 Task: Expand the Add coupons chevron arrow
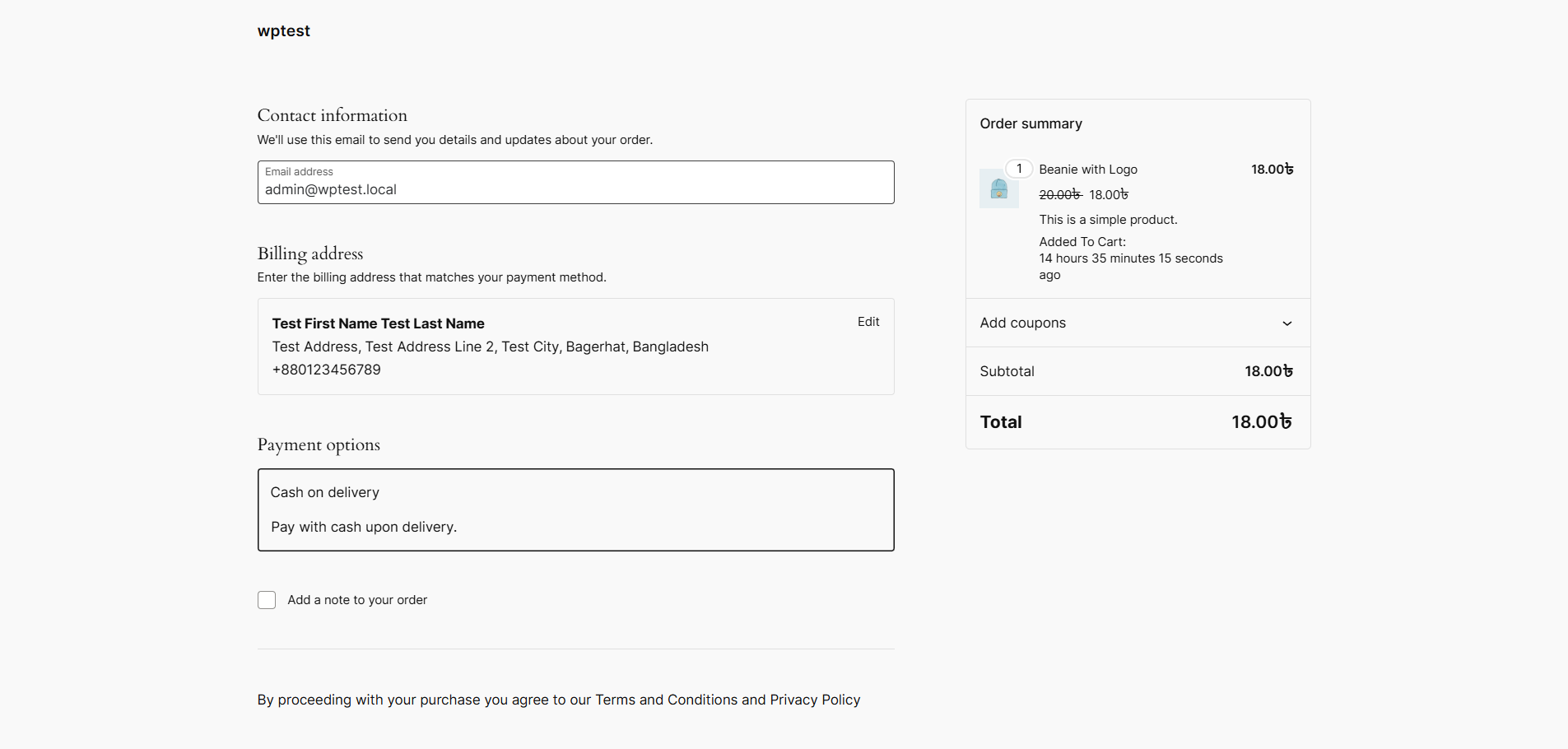(1287, 323)
